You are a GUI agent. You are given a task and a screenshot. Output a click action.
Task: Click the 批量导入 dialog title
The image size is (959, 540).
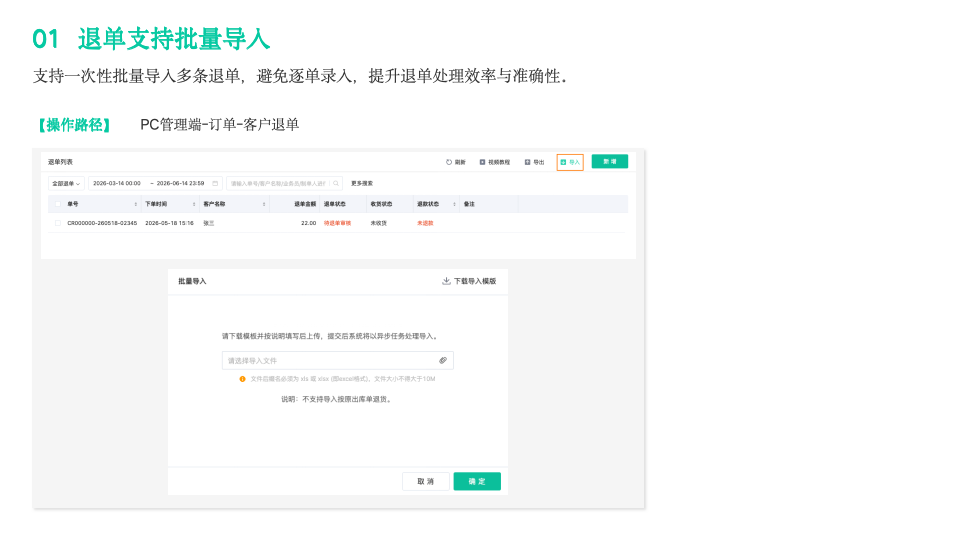(192, 281)
